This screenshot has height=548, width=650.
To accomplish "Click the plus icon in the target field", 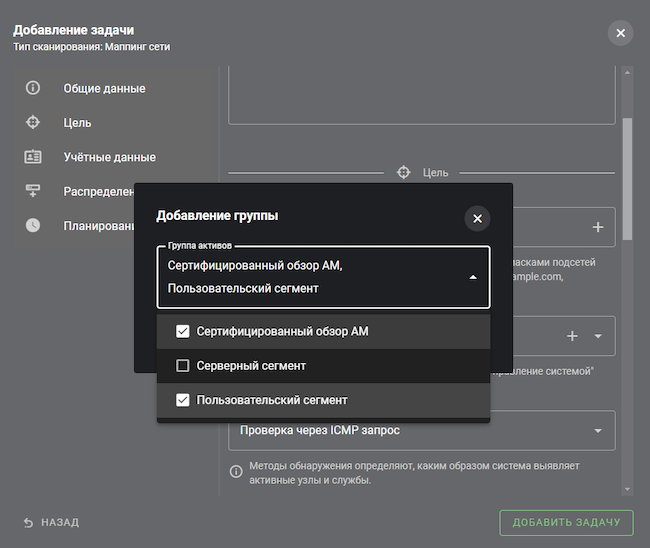I will [x=598, y=228].
